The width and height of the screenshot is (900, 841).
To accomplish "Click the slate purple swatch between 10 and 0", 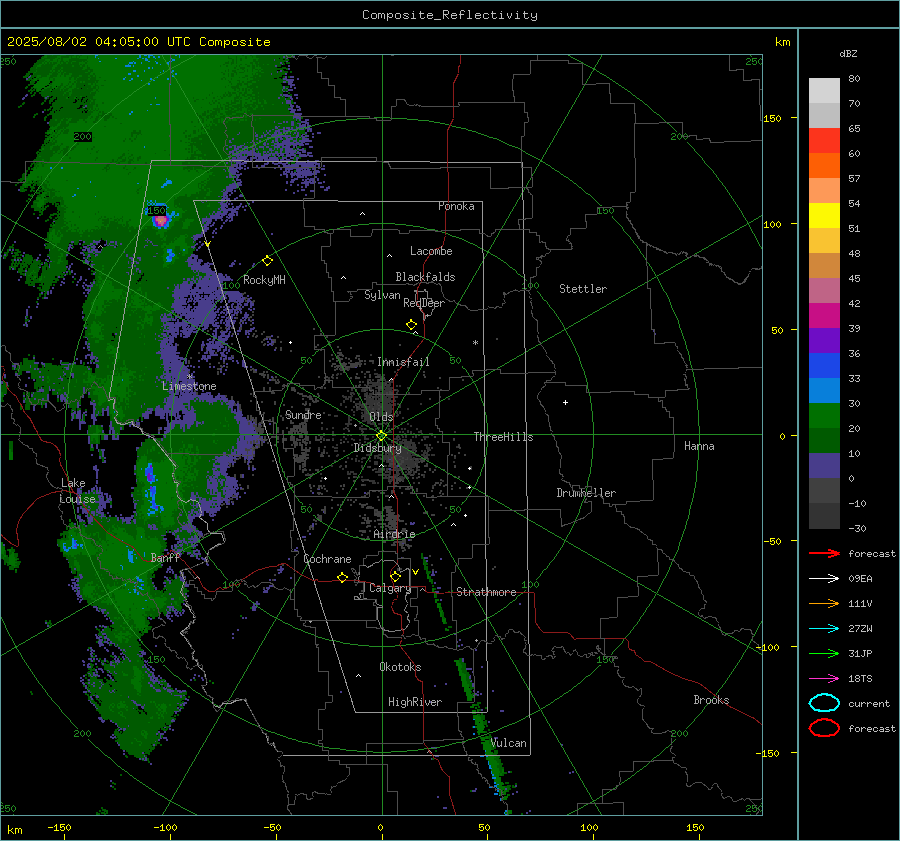I will click(x=824, y=466).
